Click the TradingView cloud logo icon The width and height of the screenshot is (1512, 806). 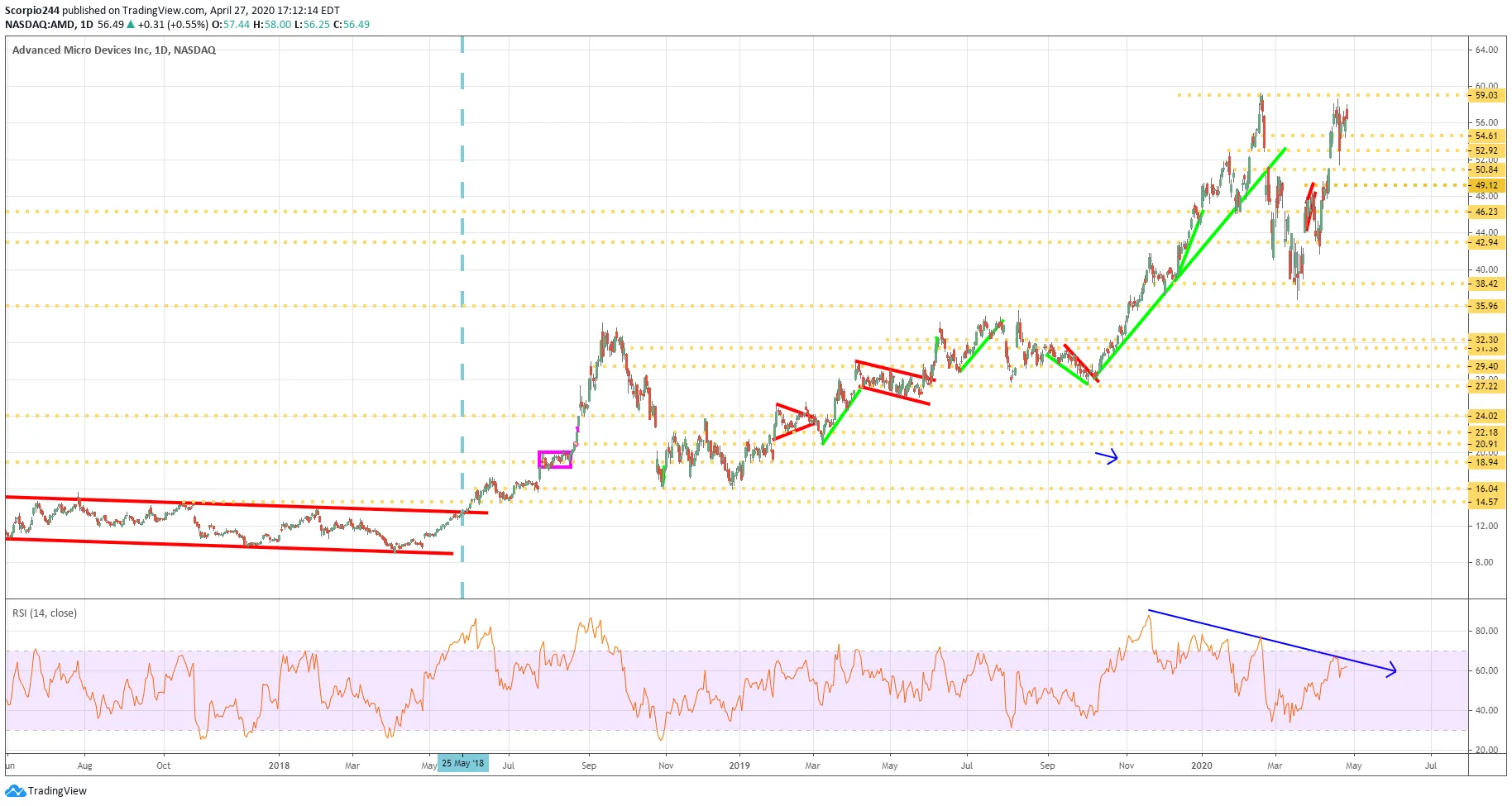[x=15, y=791]
